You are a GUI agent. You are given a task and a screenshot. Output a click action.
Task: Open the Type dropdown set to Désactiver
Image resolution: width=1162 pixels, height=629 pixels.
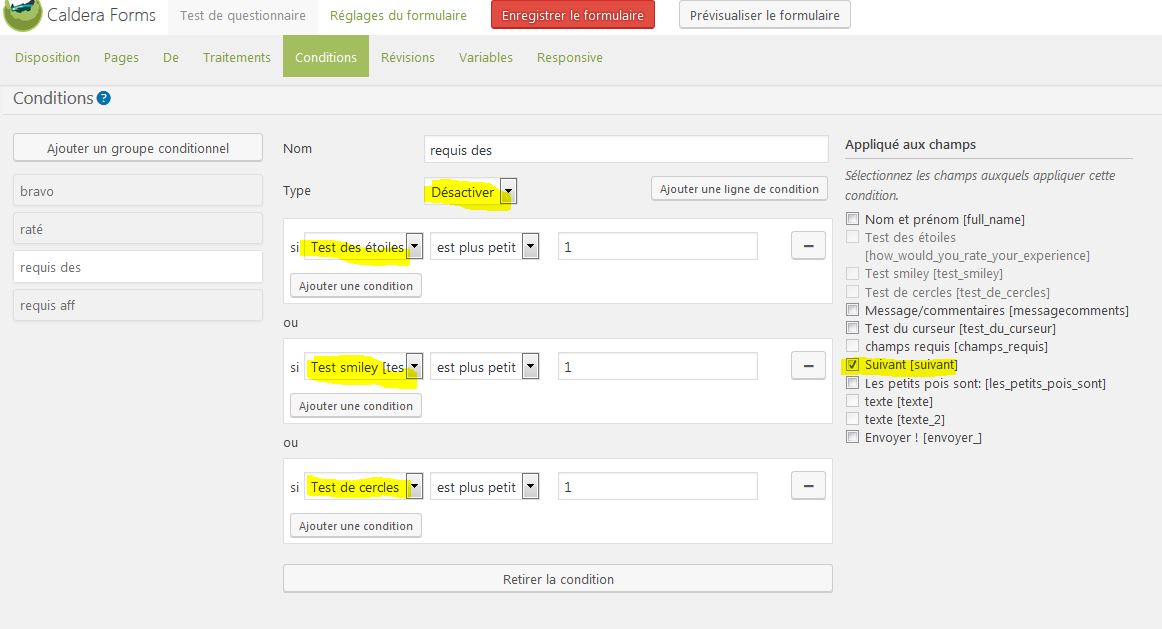click(x=470, y=192)
